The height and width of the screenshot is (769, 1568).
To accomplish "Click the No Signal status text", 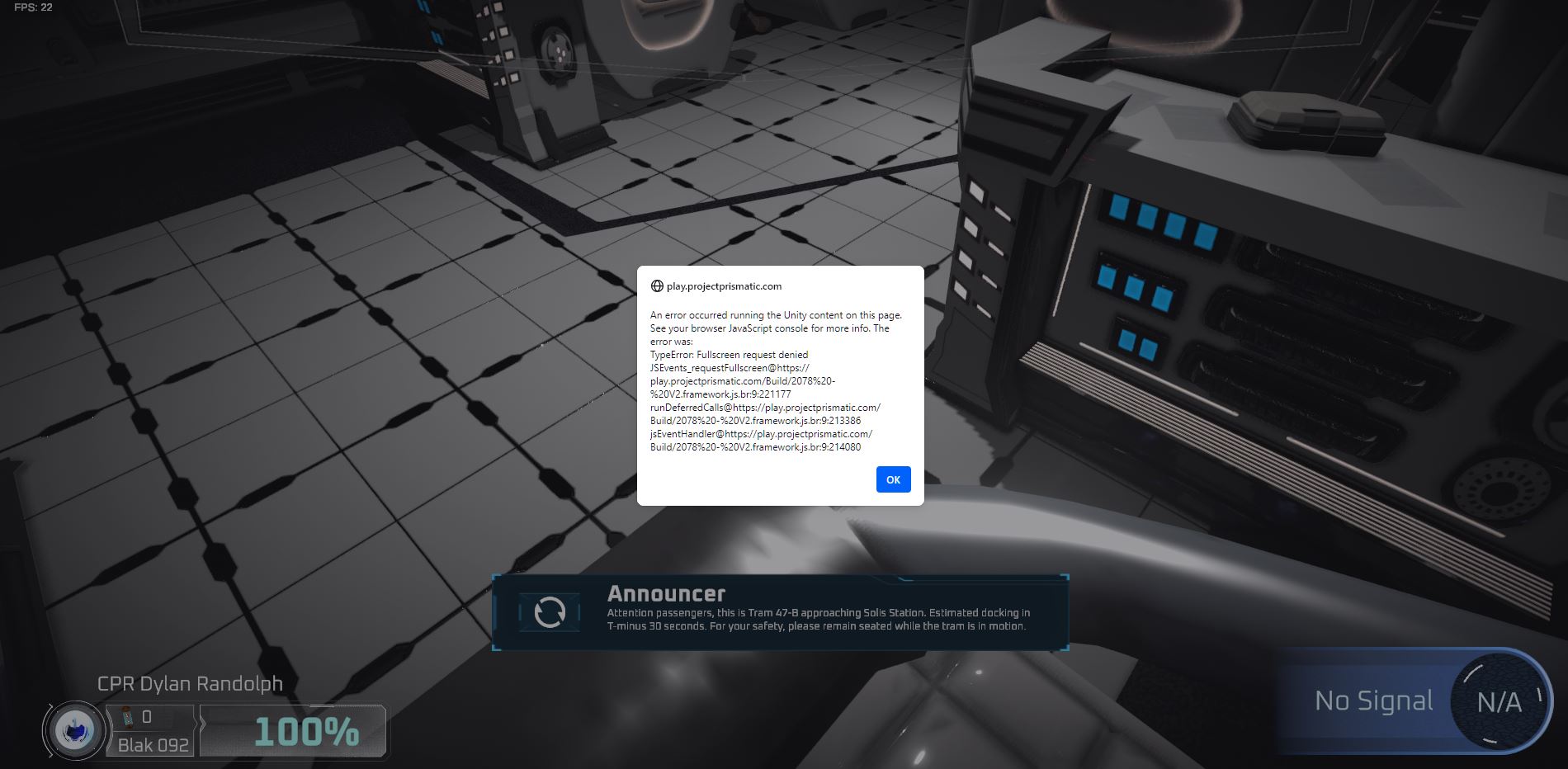I will pos(1373,701).
